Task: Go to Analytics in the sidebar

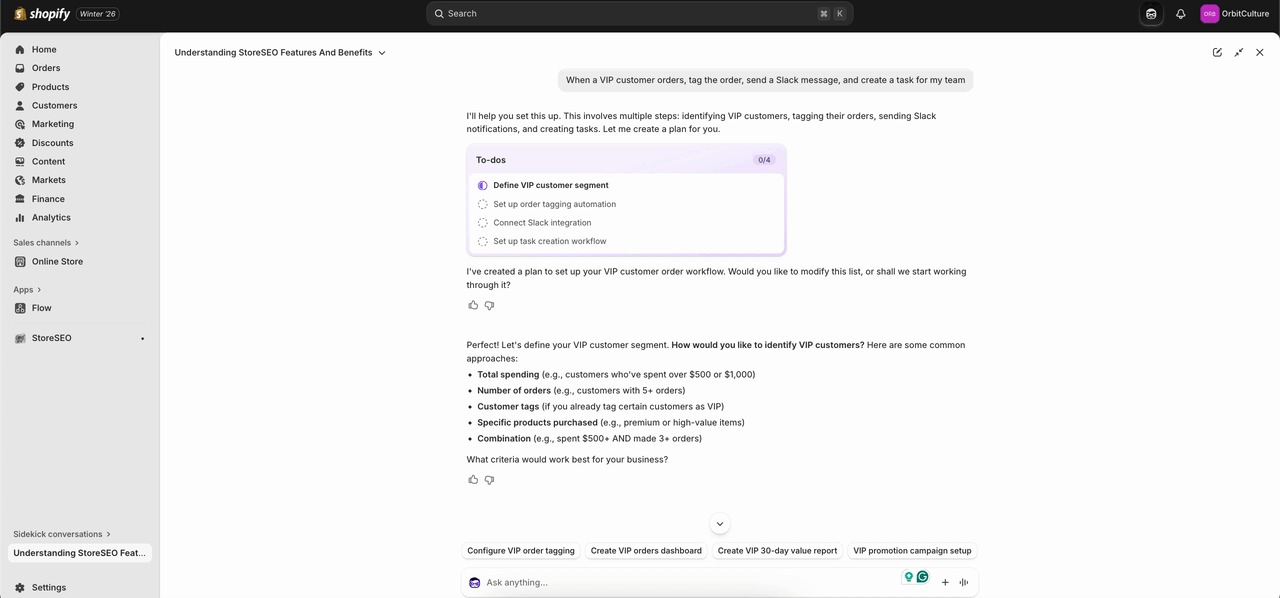Action: (51, 217)
